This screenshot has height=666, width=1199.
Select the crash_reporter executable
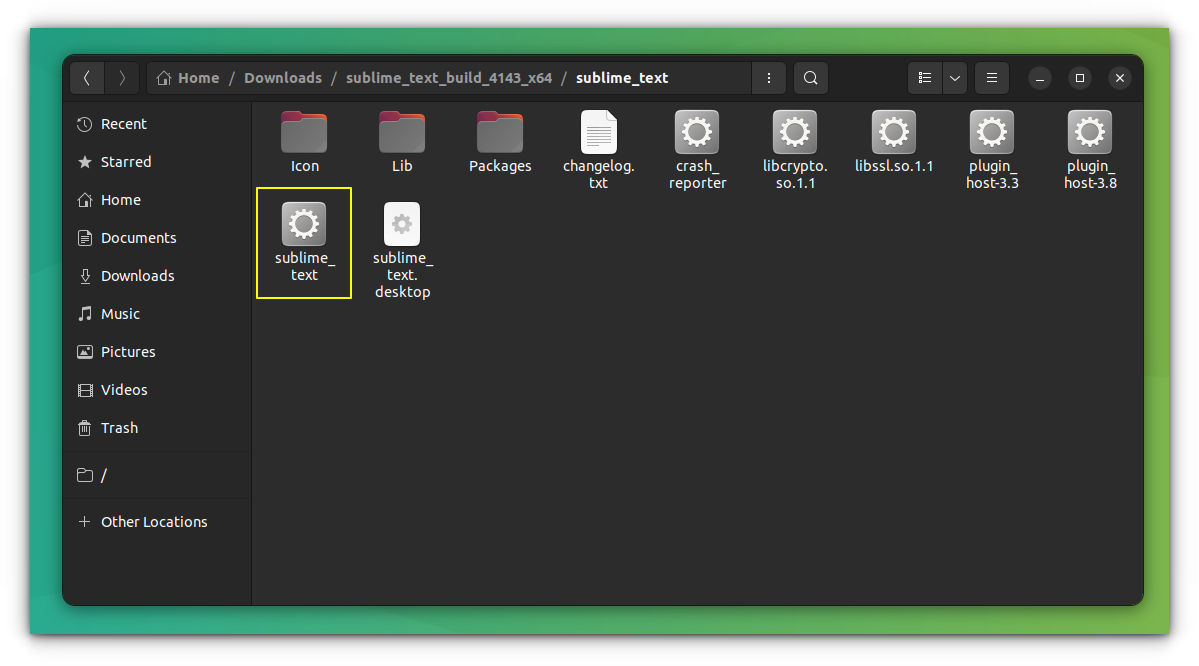(697, 151)
